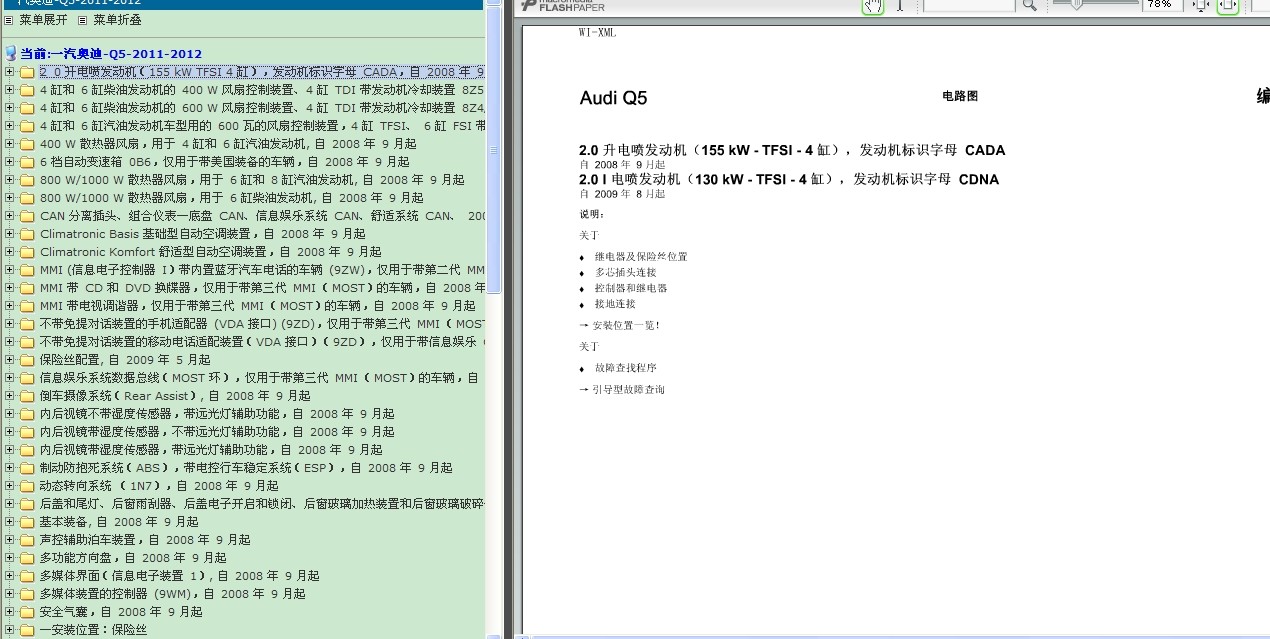Click the computer icon beside 当前:一汽奥迪-Q5-2011-2012
This screenshot has width=1270, height=639.
pos(10,54)
